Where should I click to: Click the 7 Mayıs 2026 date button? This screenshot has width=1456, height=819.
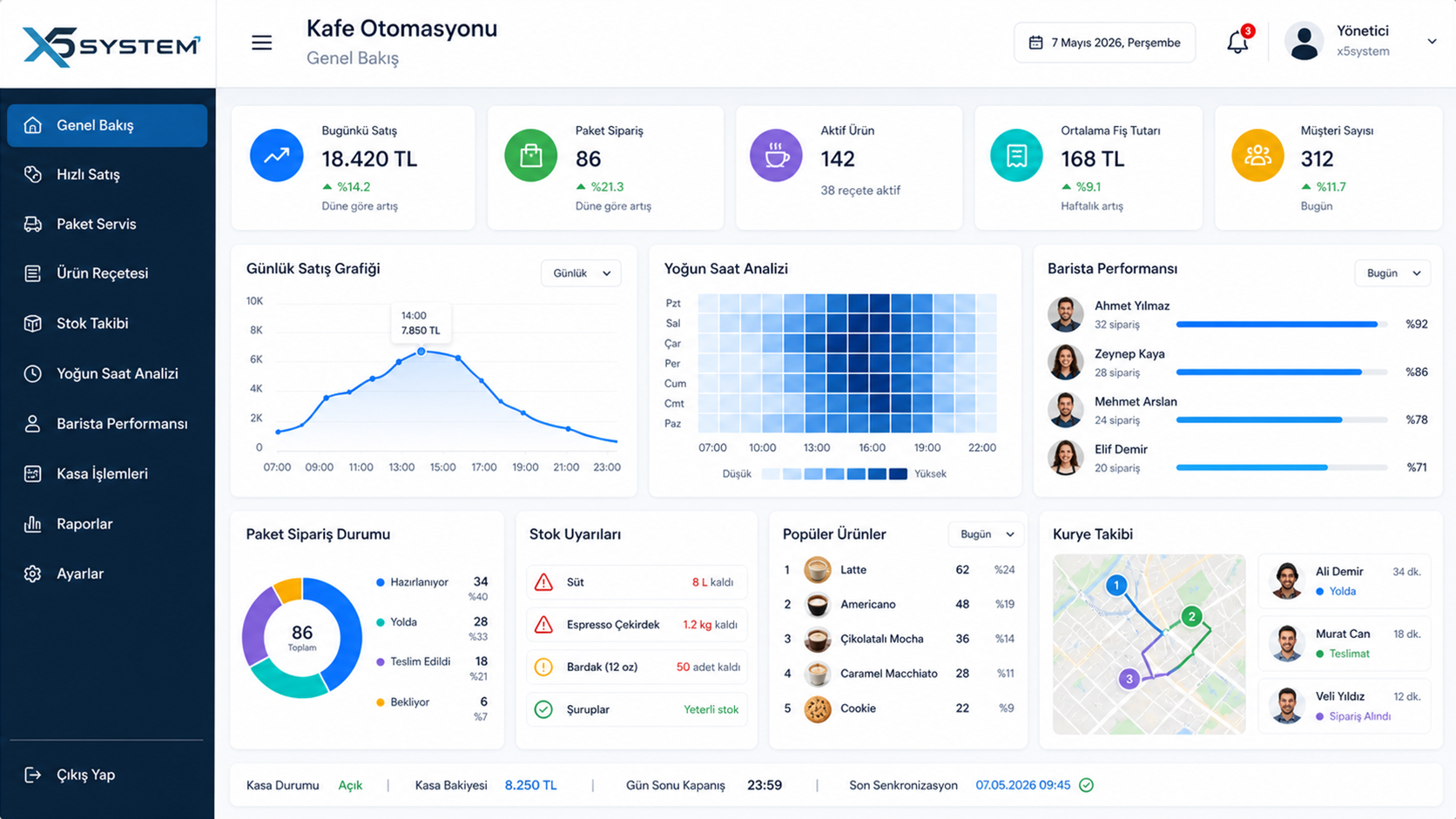(1104, 43)
